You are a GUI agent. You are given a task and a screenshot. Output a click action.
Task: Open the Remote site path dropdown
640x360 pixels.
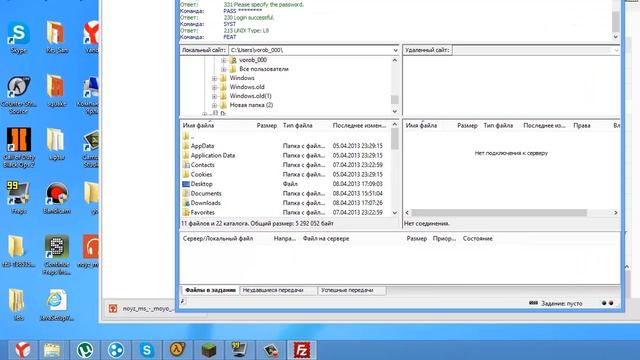pos(616,50)
